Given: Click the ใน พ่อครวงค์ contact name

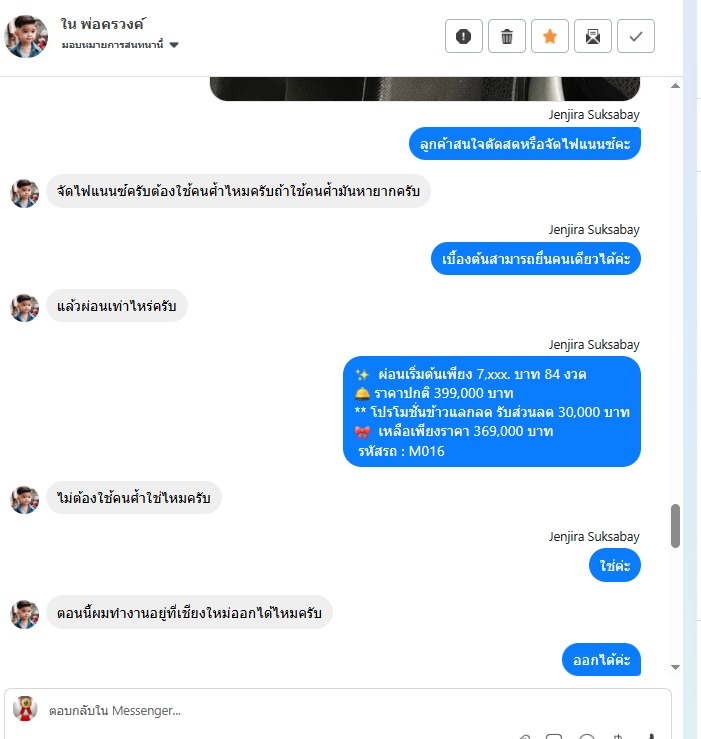Looking at the screenshot, I should click(x=103, y=24).
